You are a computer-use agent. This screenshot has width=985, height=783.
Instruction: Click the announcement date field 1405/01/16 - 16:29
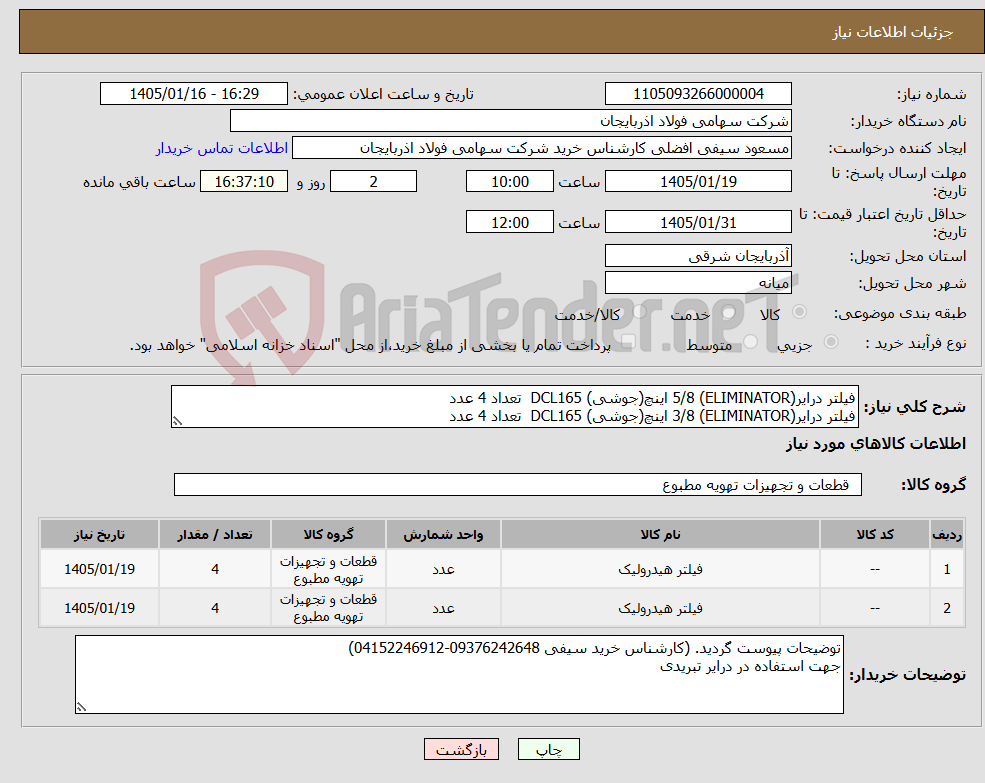click(x=193, y=94)
